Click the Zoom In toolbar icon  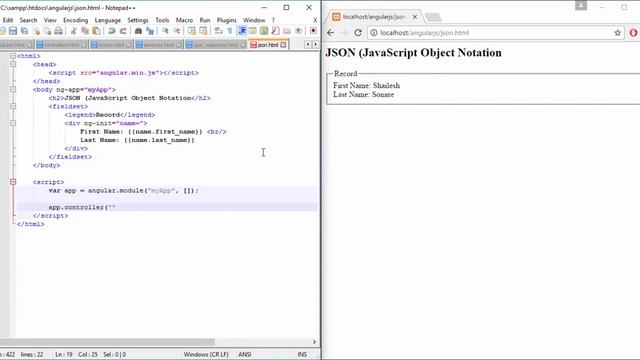point(165,31)
